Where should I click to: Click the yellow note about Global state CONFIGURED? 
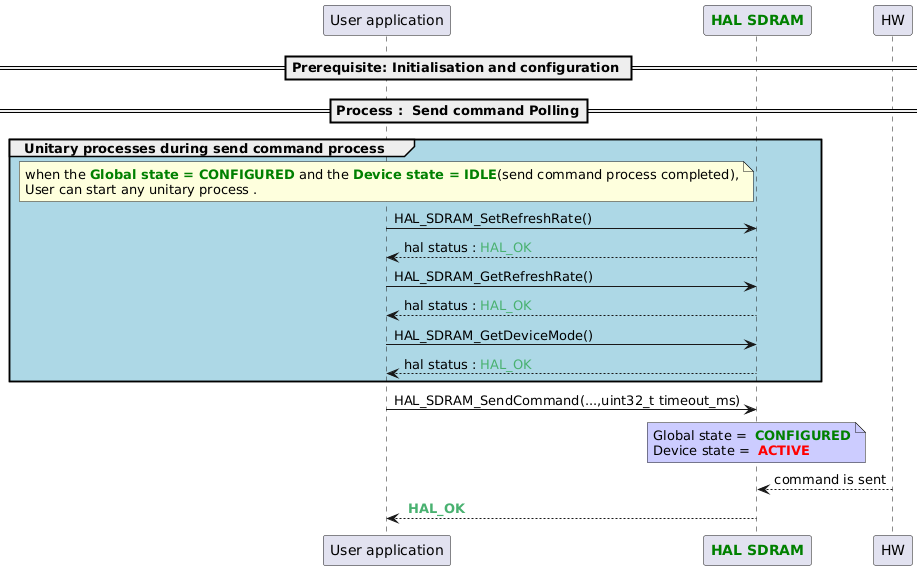click(386, 182)
